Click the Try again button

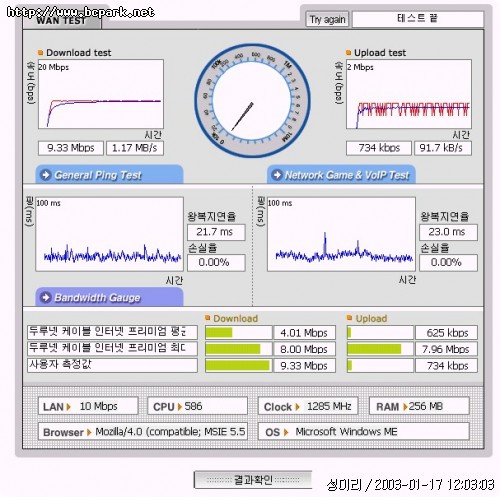click(327, 19)
